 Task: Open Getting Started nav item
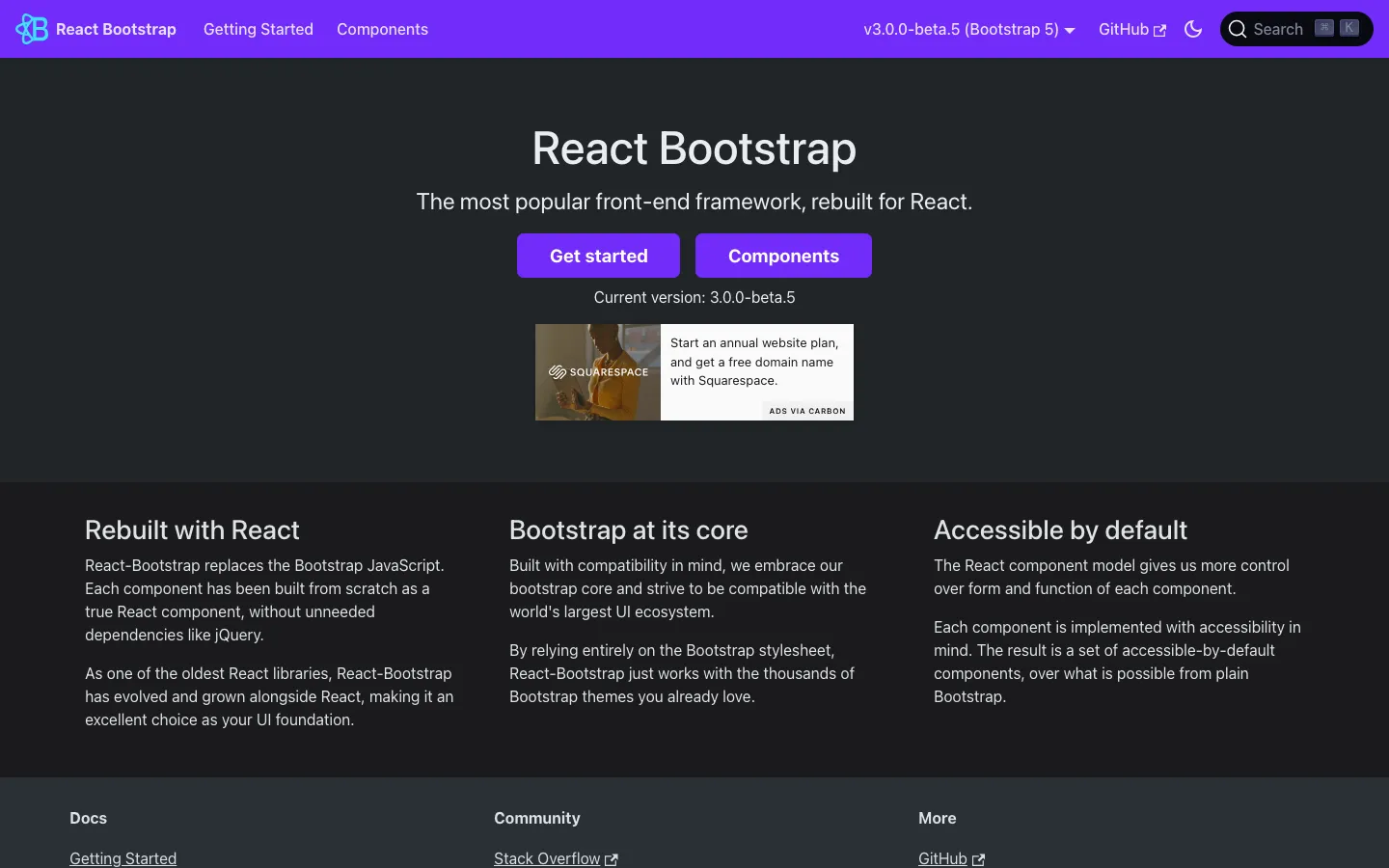coord(259,29)
